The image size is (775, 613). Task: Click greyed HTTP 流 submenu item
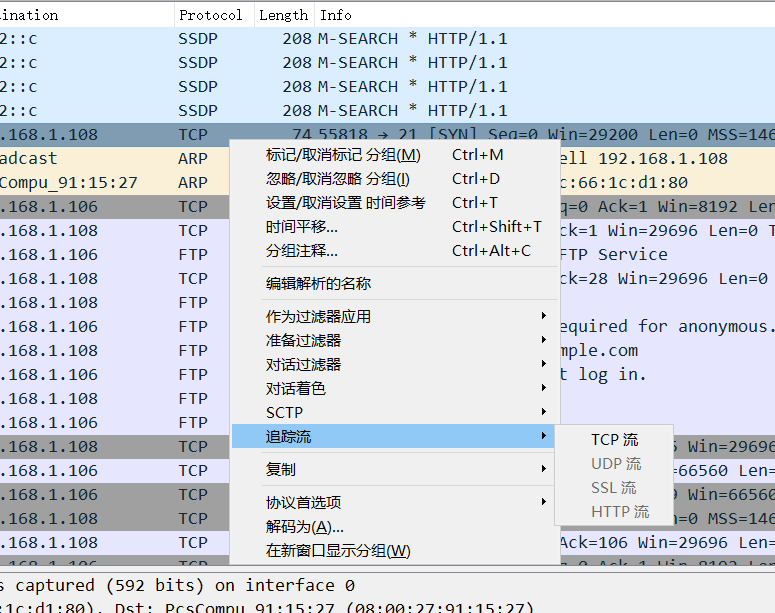point(614,512)
